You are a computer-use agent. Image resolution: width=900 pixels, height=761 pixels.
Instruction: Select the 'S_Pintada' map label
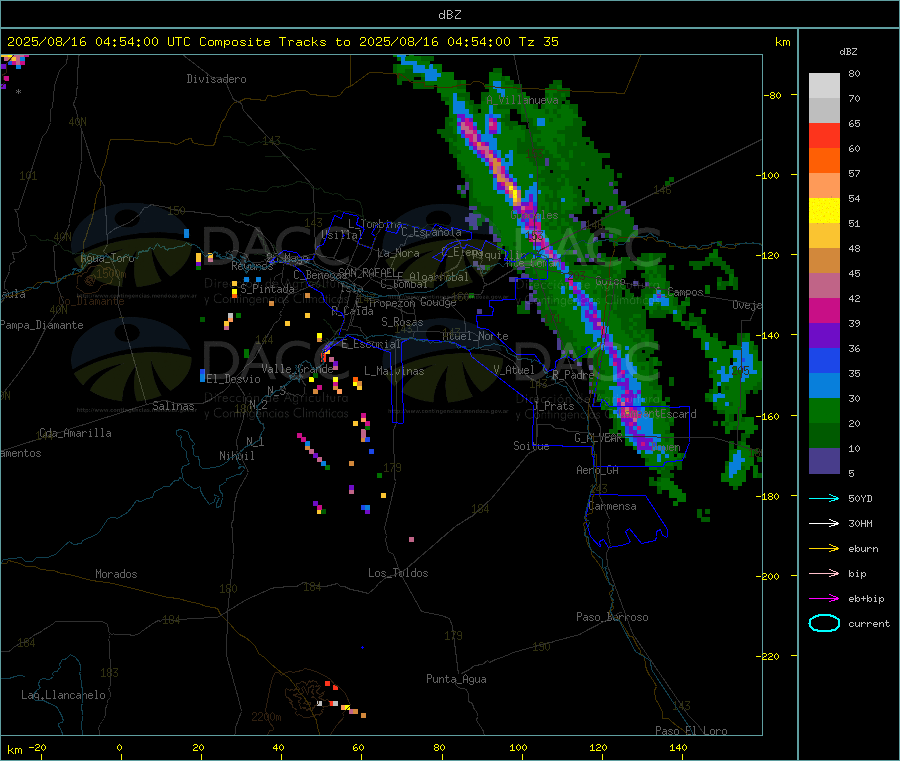(x=267, y=289)
